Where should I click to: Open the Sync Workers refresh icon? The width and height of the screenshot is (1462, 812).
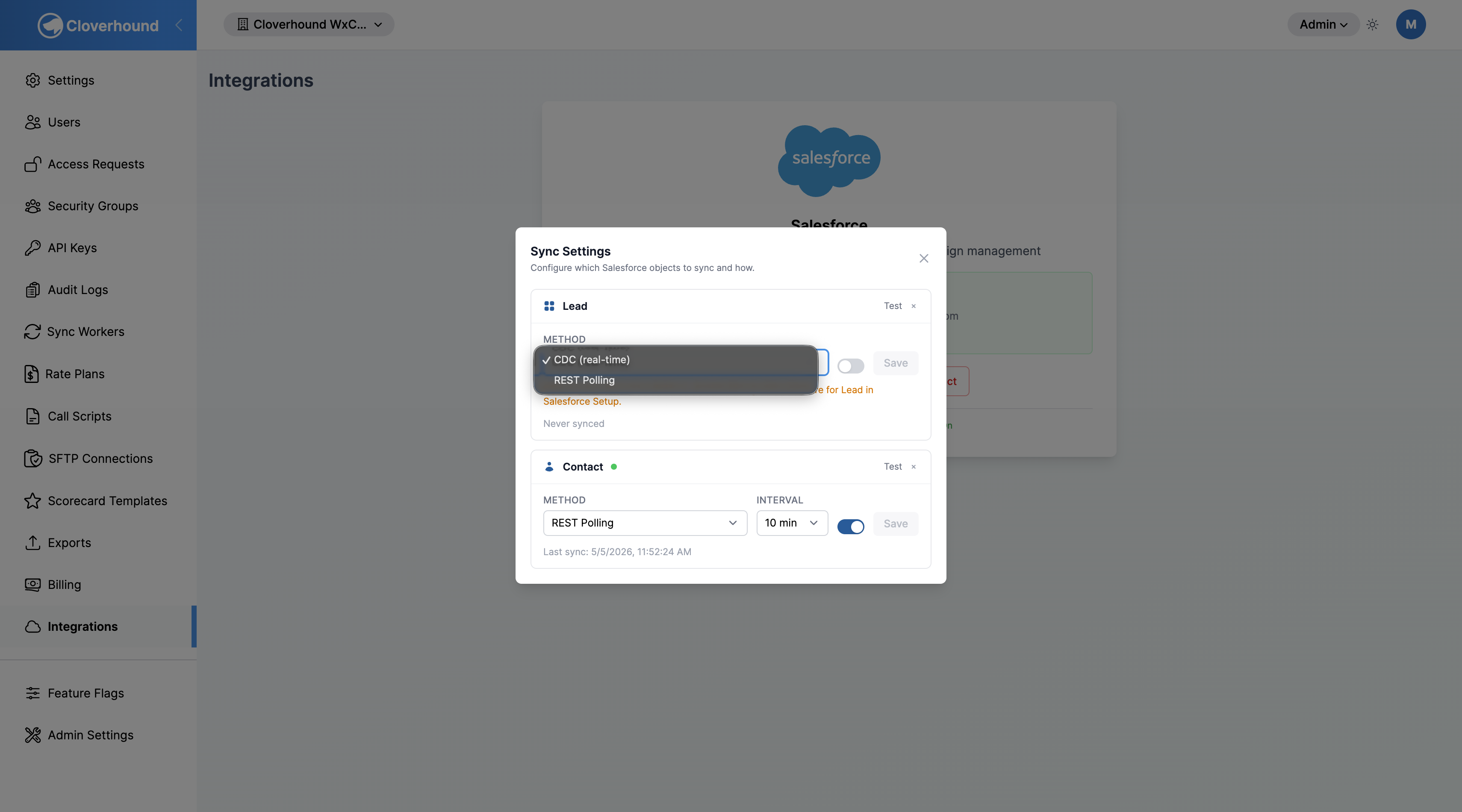pyautogui.click(x=32, y=331)
